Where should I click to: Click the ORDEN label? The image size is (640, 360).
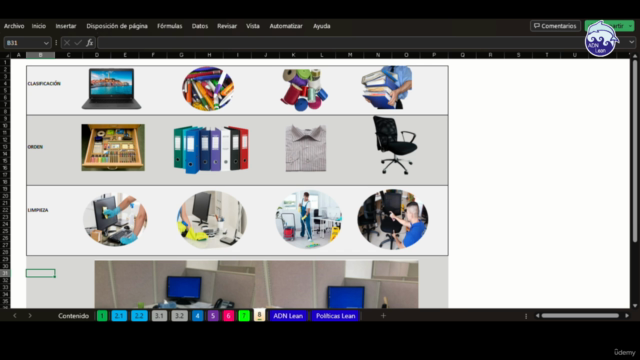pos(35,147)
